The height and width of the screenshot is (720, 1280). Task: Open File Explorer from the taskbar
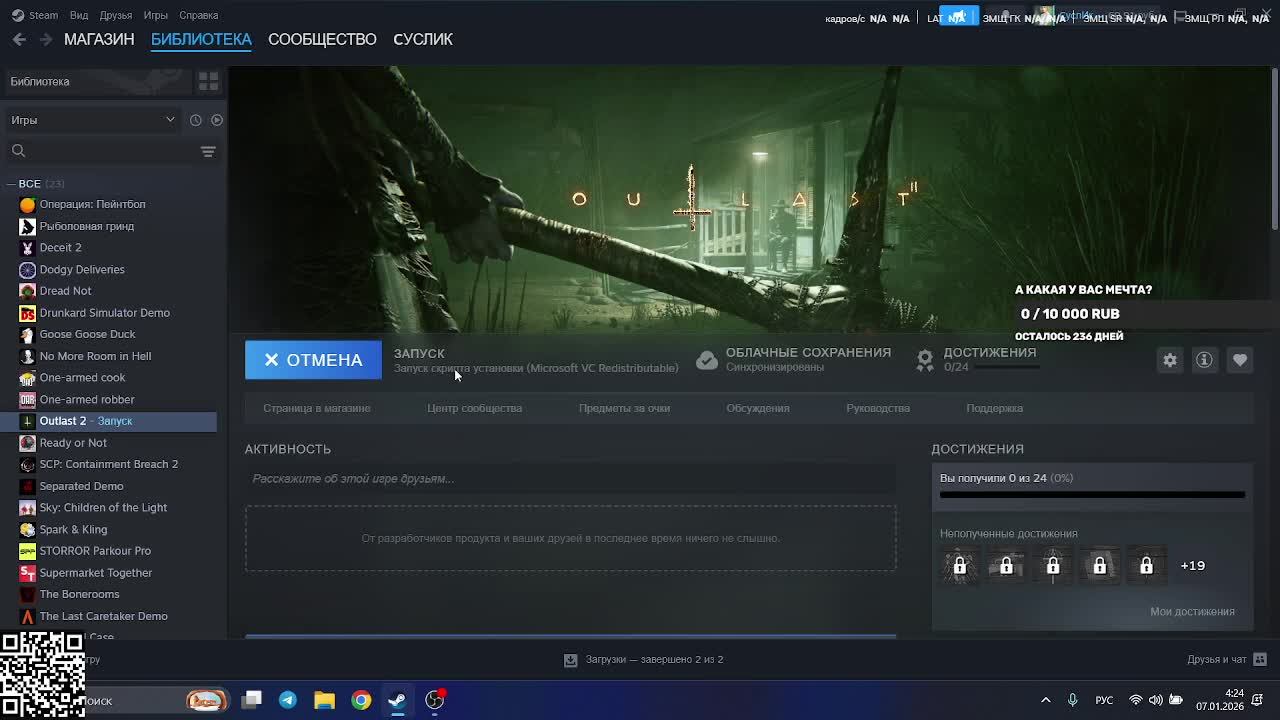pos(324,700)
